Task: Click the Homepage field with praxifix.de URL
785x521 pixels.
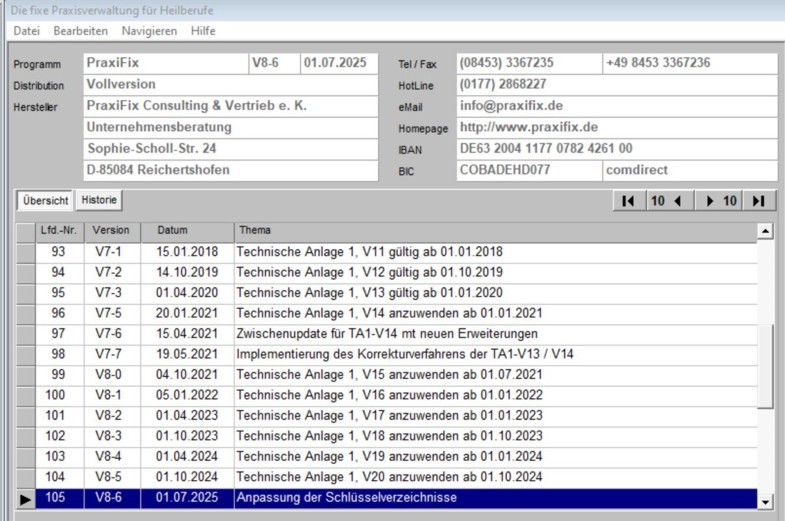Action: (x=616, y=128)
